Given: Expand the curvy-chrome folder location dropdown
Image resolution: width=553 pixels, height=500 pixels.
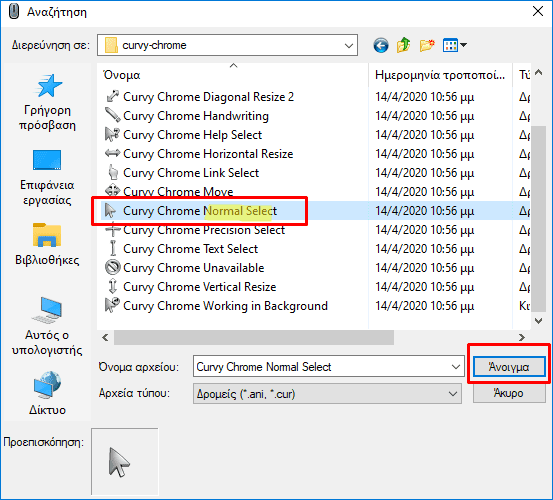Looking at the screenshot, I should pyautogui.click(x=349, y=45).
